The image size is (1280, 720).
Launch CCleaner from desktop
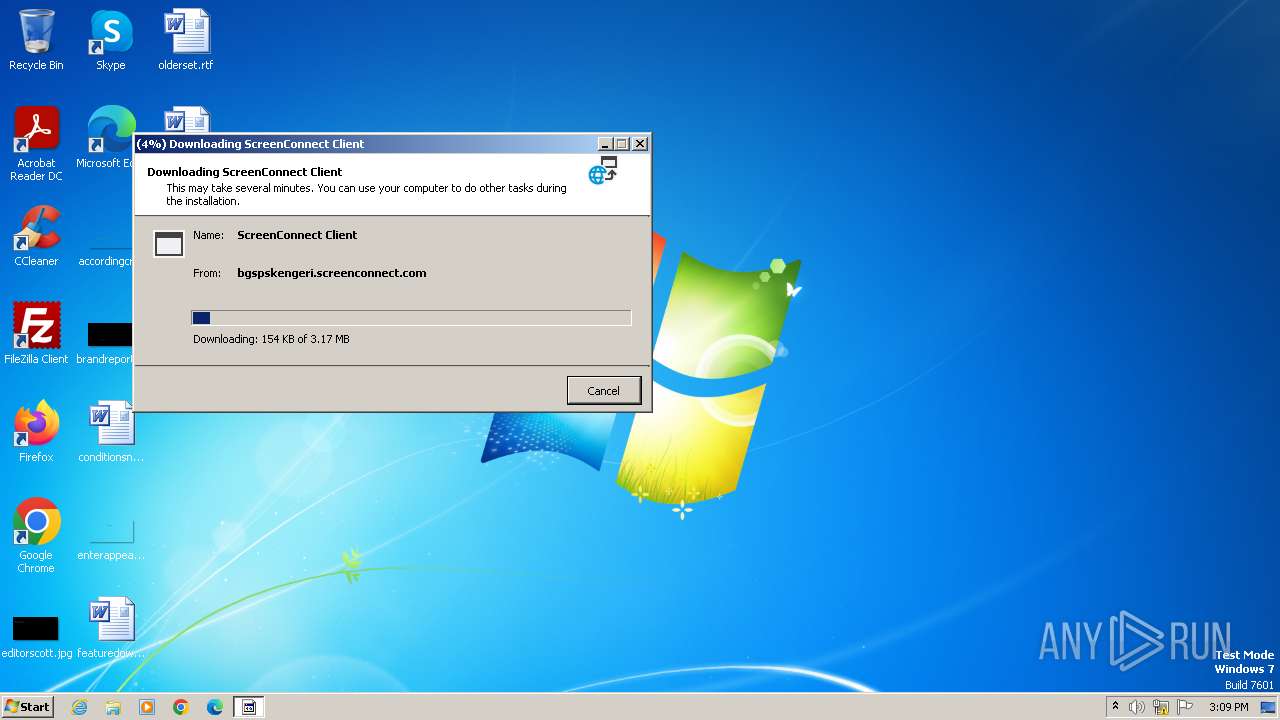[x=36, y=236]
